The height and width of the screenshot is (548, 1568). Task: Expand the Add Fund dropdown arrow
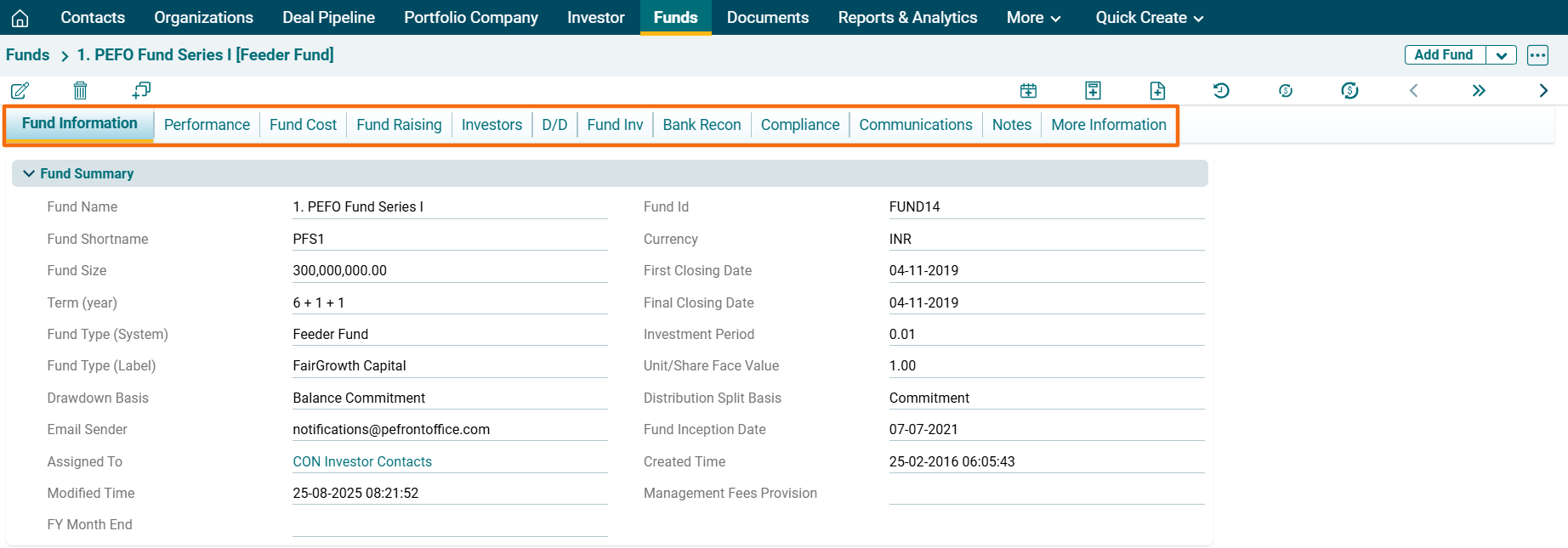tap(1501, 55)
